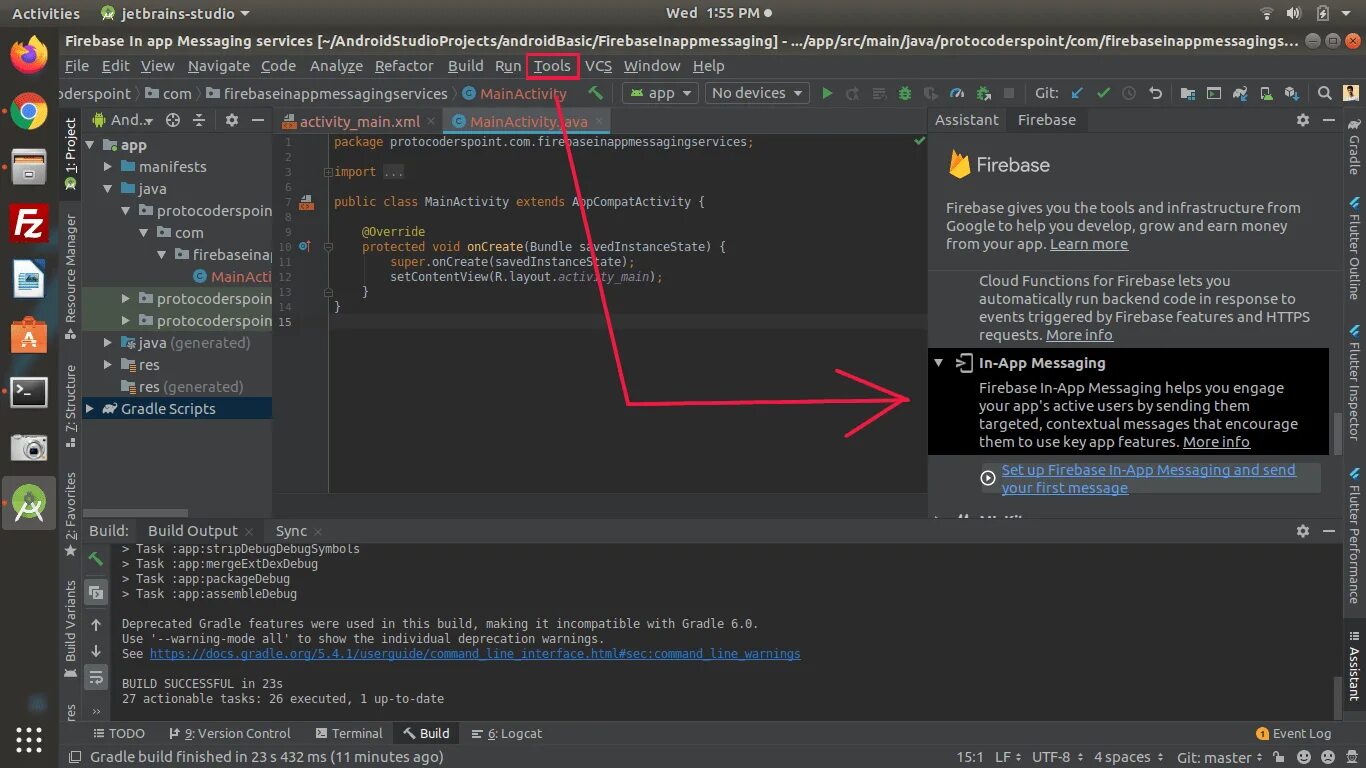Toggle the 1: Project tool window button
Viewport: 1366px width, 768px height.
(71, 154)
